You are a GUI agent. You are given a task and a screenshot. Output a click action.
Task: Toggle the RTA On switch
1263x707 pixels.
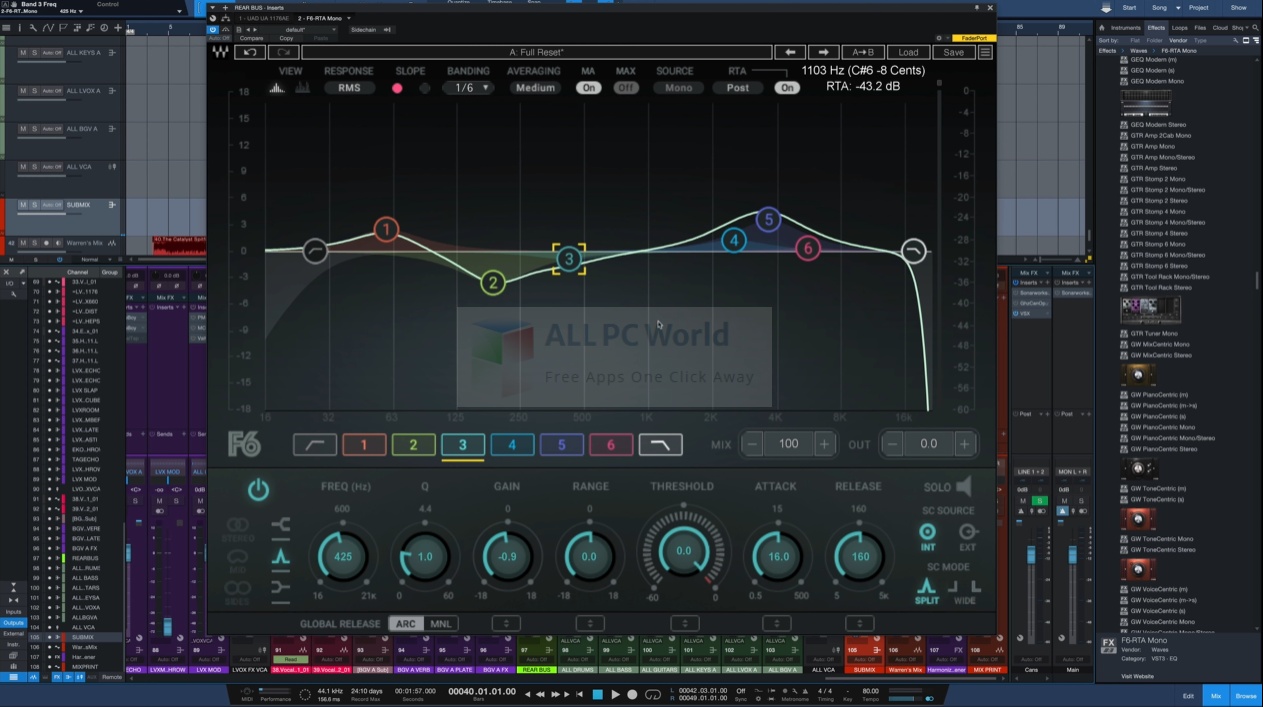pos(787,88)
